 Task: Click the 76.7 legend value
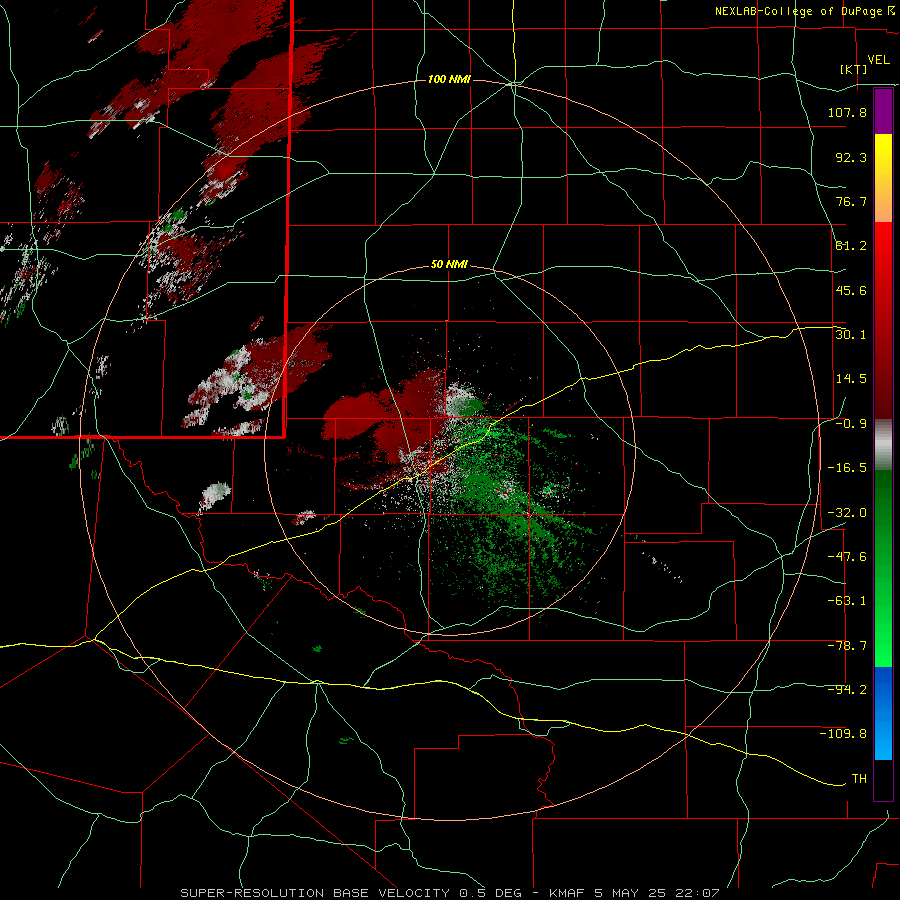[x=851, y=201]
